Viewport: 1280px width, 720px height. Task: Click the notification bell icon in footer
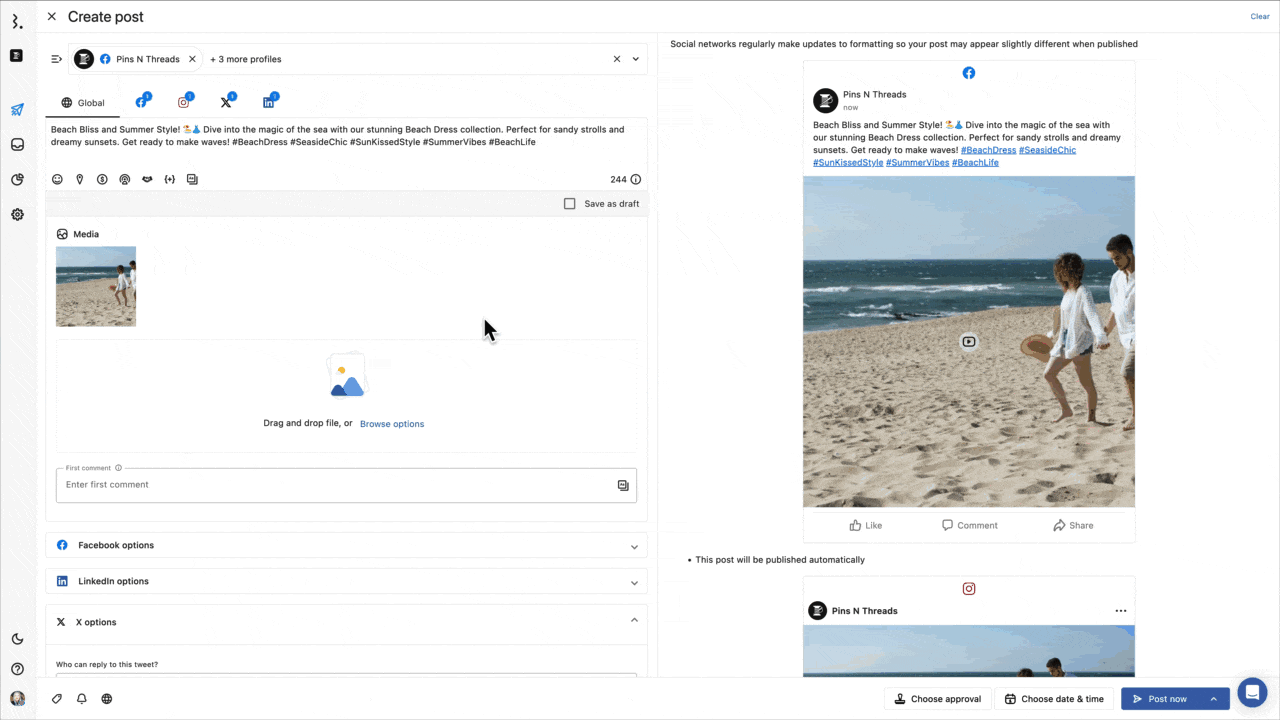click(82, 699)
